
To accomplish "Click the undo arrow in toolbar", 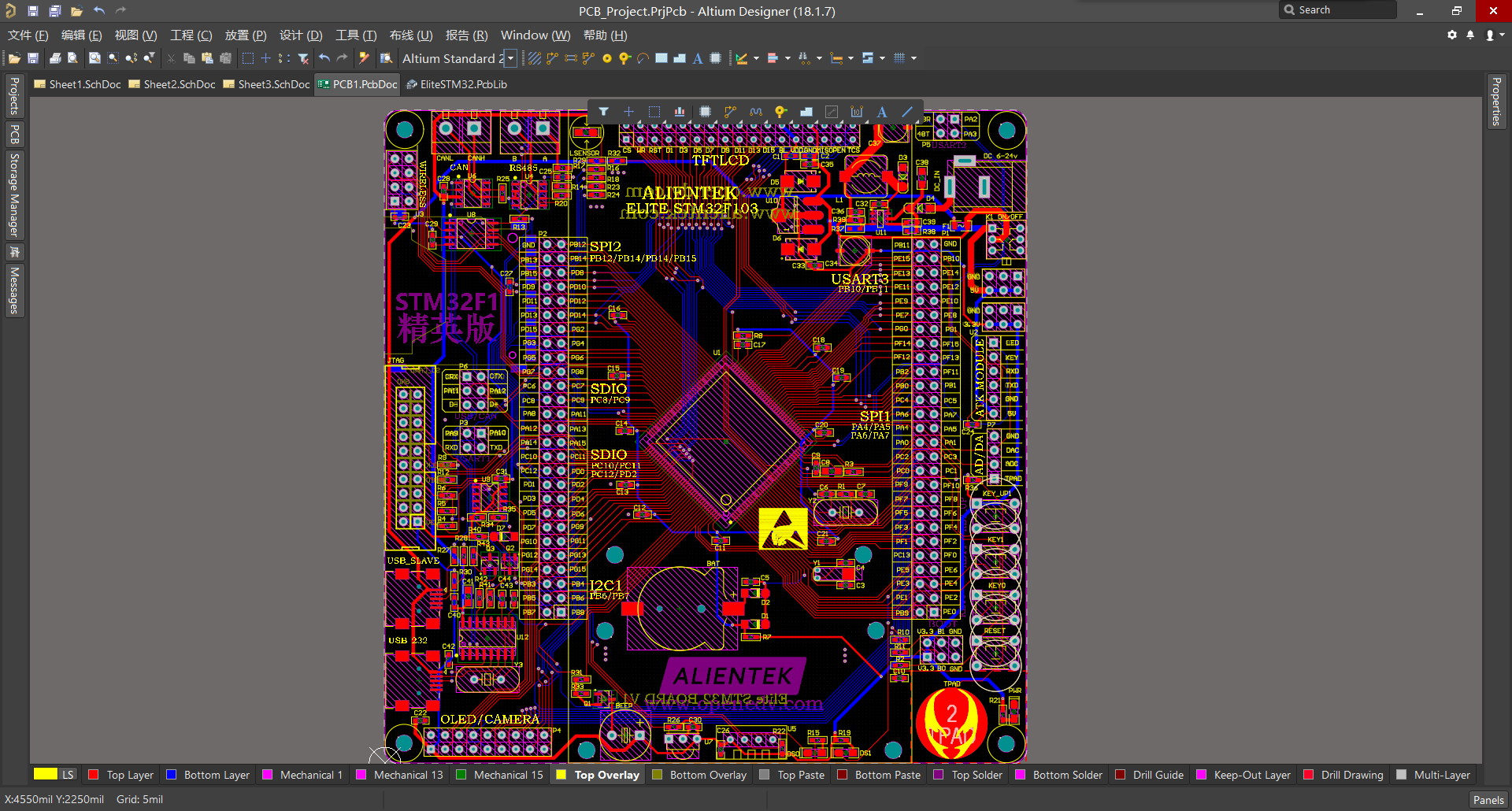I will (324, 58).
